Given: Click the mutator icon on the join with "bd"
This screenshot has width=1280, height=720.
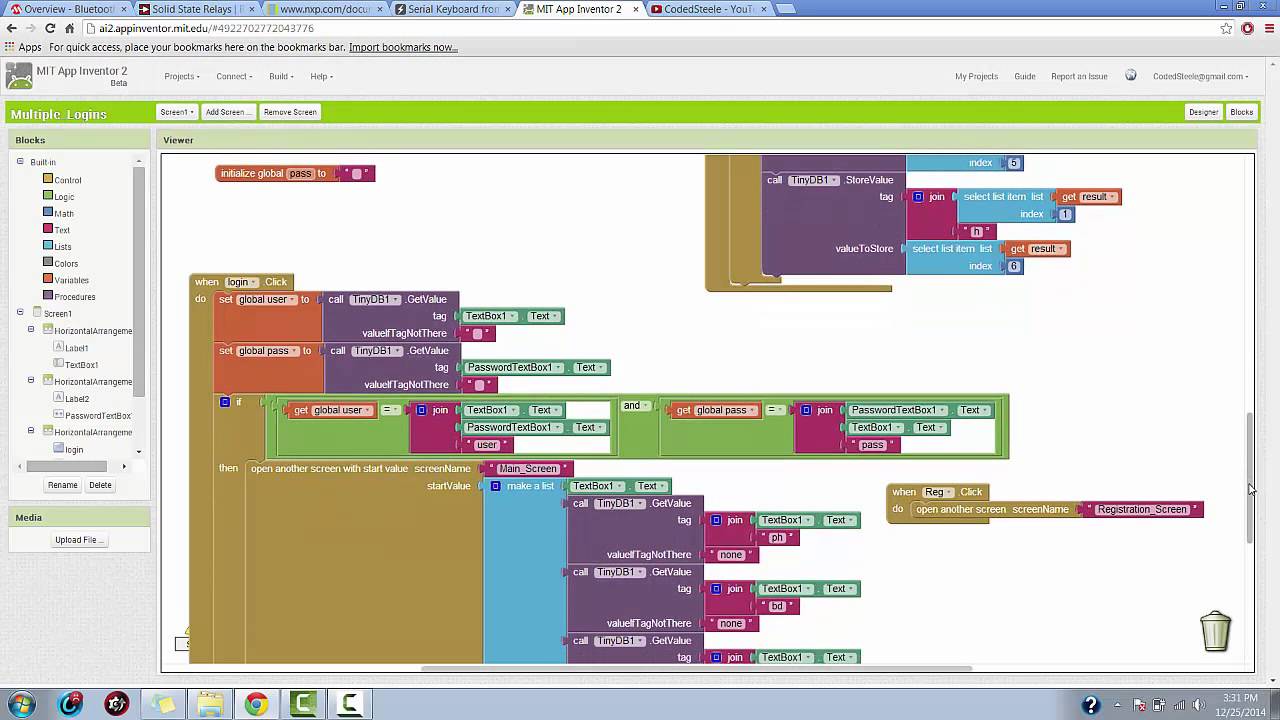Looking at the screenshot, I should point(716,589).
